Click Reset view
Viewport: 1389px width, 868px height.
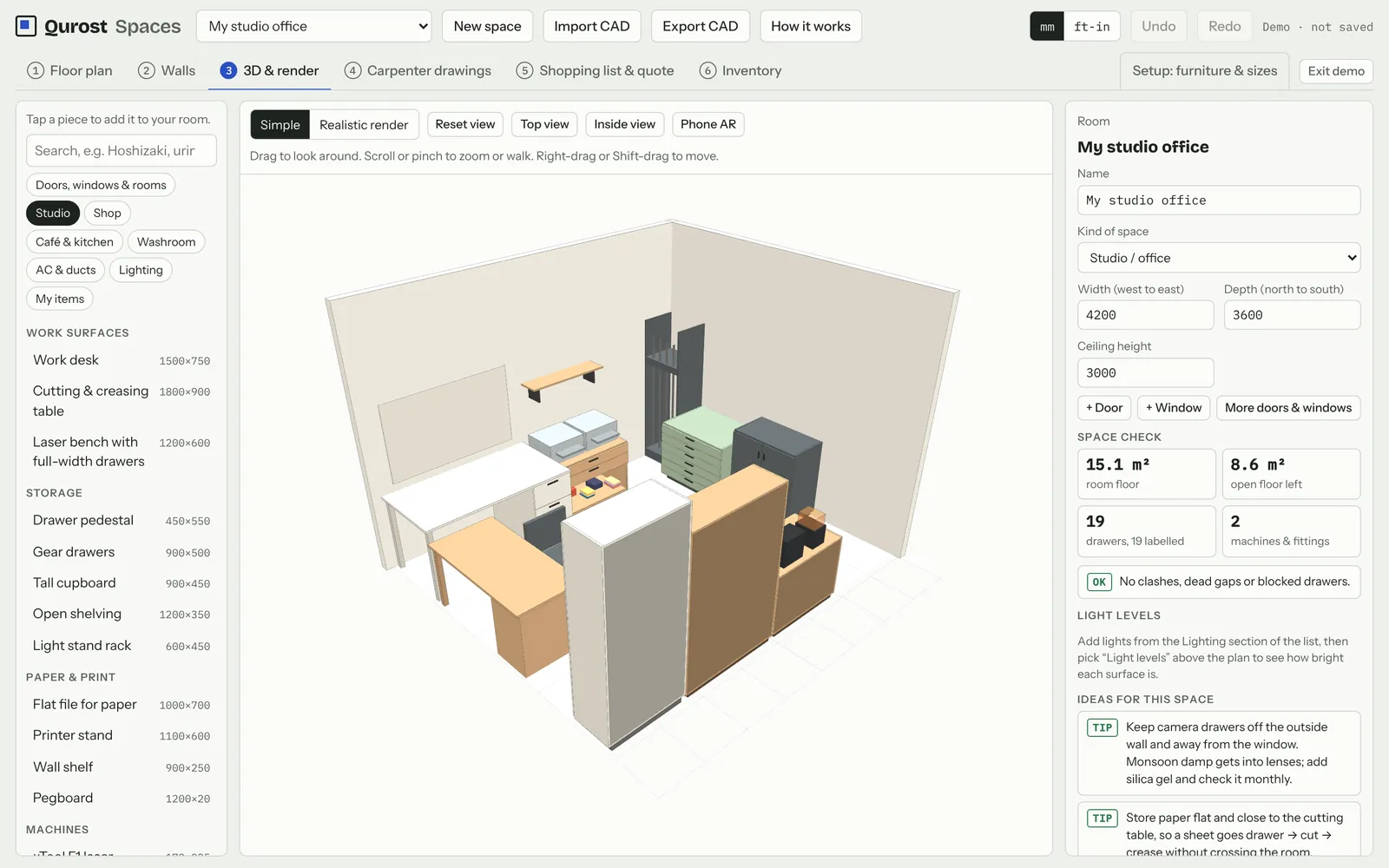click(x=465, y=124)
